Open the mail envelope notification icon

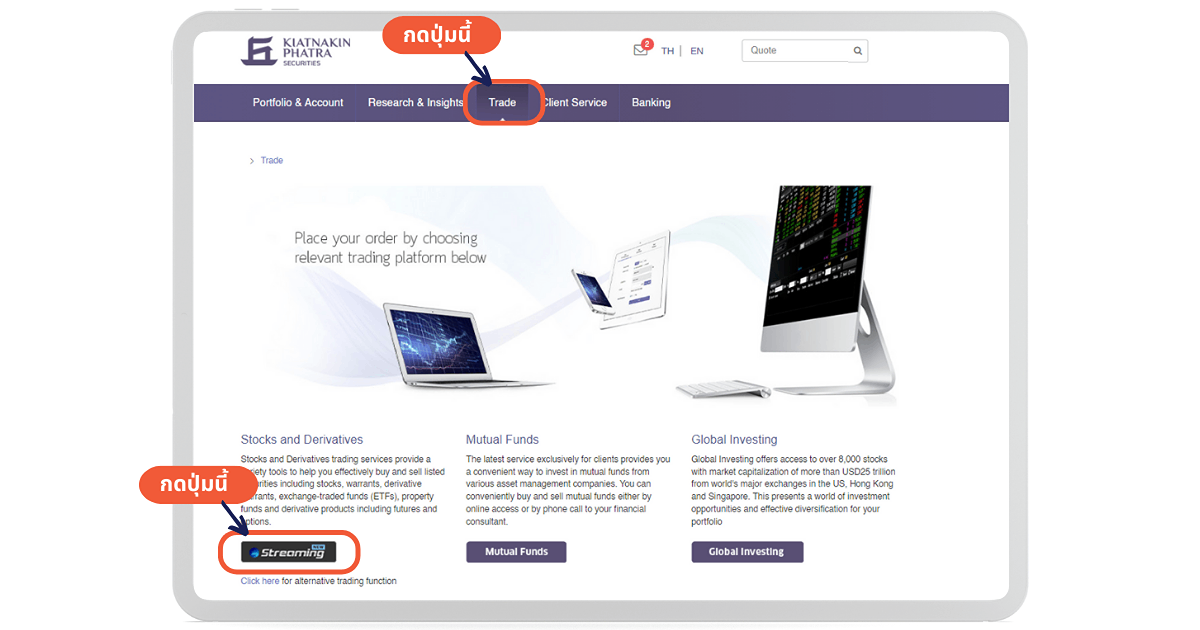click(641, 50)
